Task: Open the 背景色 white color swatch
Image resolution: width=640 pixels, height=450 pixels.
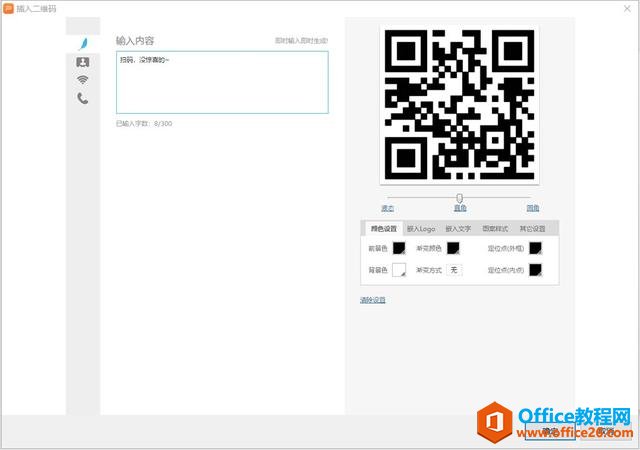Action: (399, 270)
